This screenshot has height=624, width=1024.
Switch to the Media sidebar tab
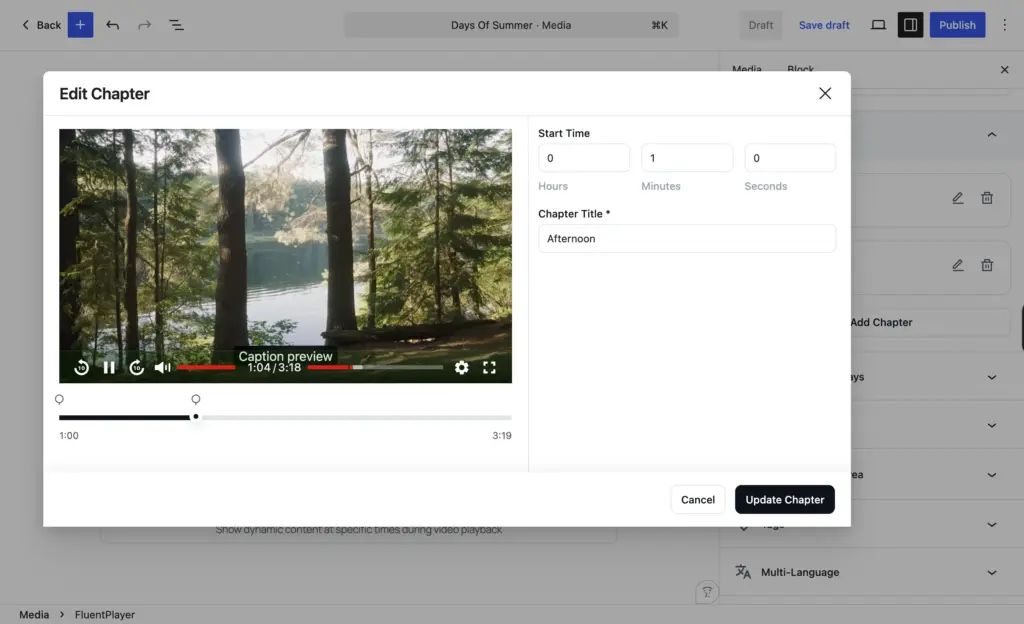pos(746,68)
